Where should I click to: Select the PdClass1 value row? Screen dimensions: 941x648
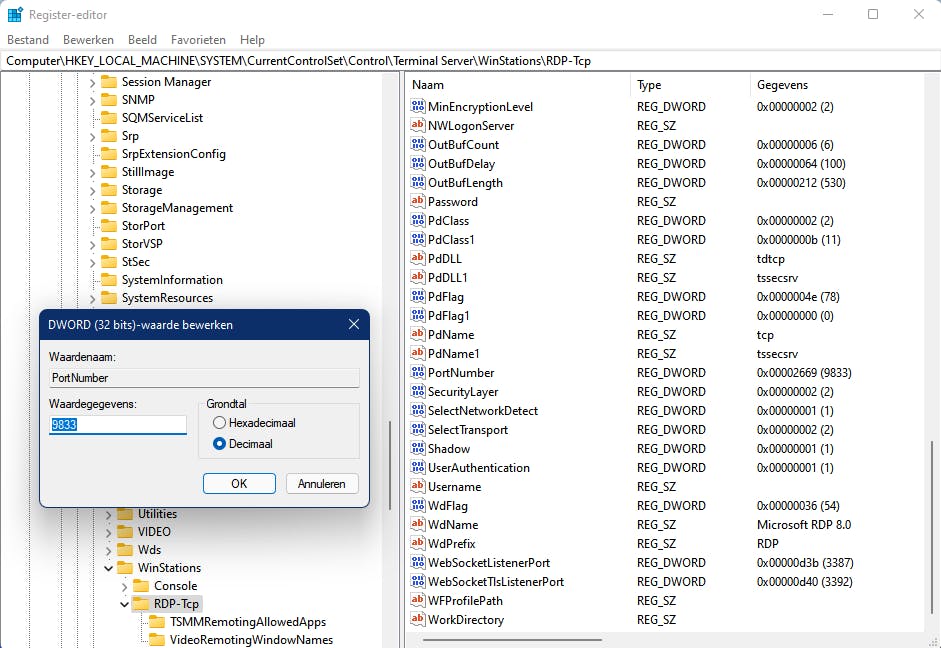click(x=664, y=239)
